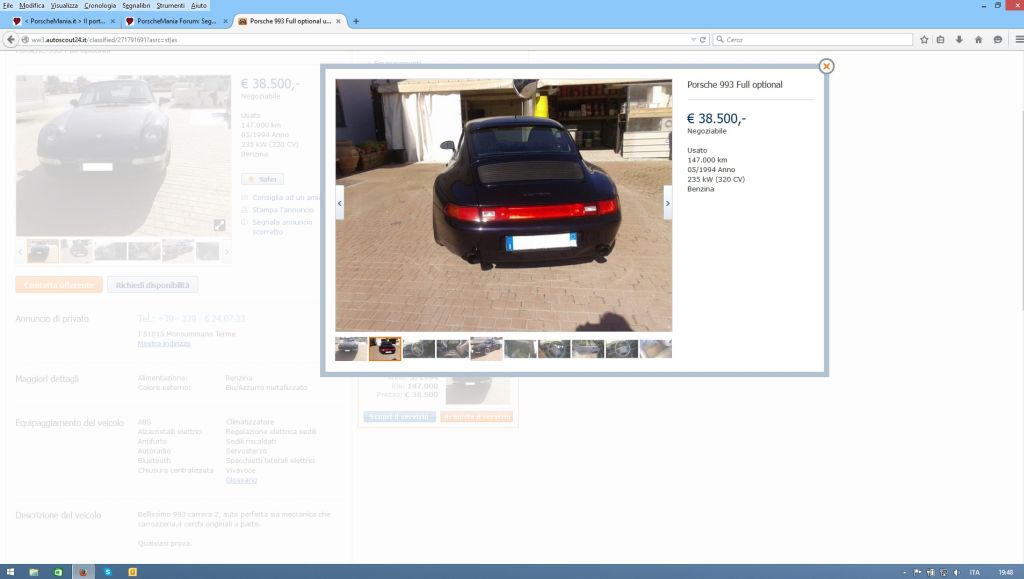Click '235 kW (320 CV)' in the popup
The height and width of the screenshot is (579, 1024).
coord(716,180)
